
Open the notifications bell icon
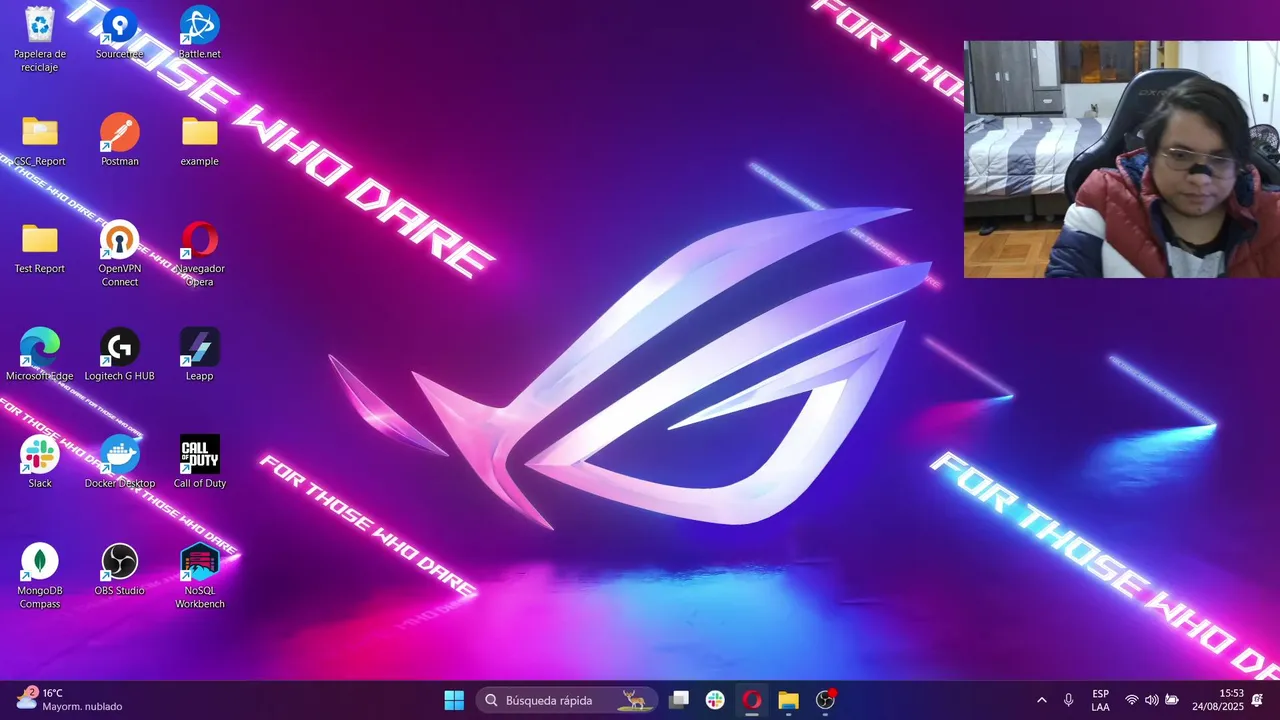(x=1258, y=700)
